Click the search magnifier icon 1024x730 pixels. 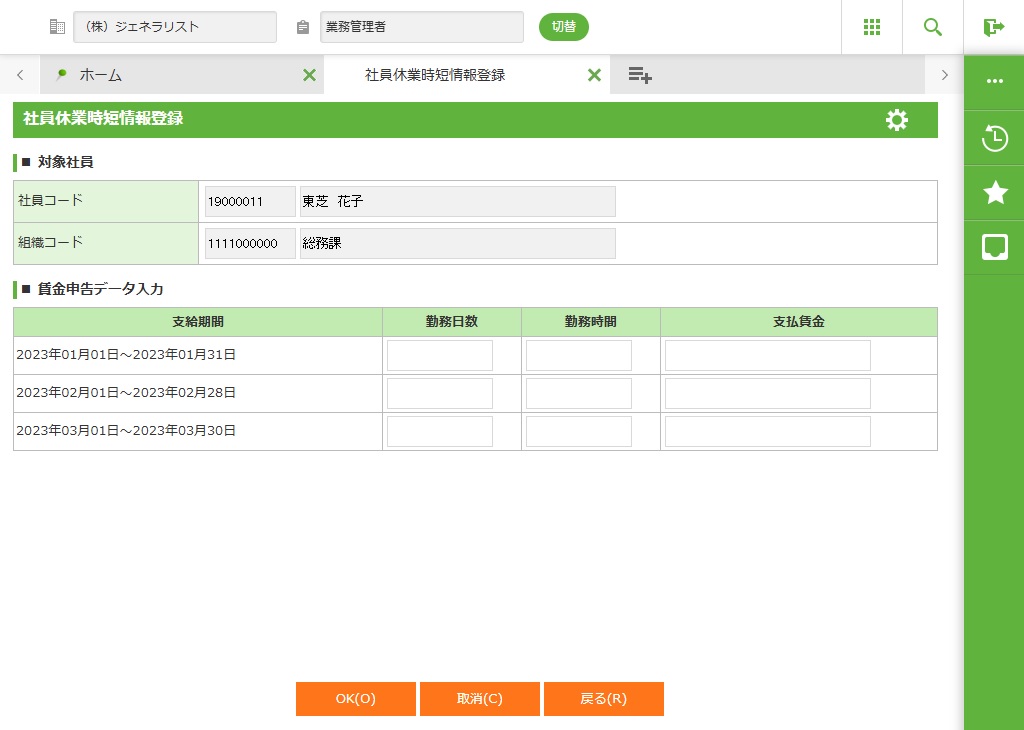point(932,27)
